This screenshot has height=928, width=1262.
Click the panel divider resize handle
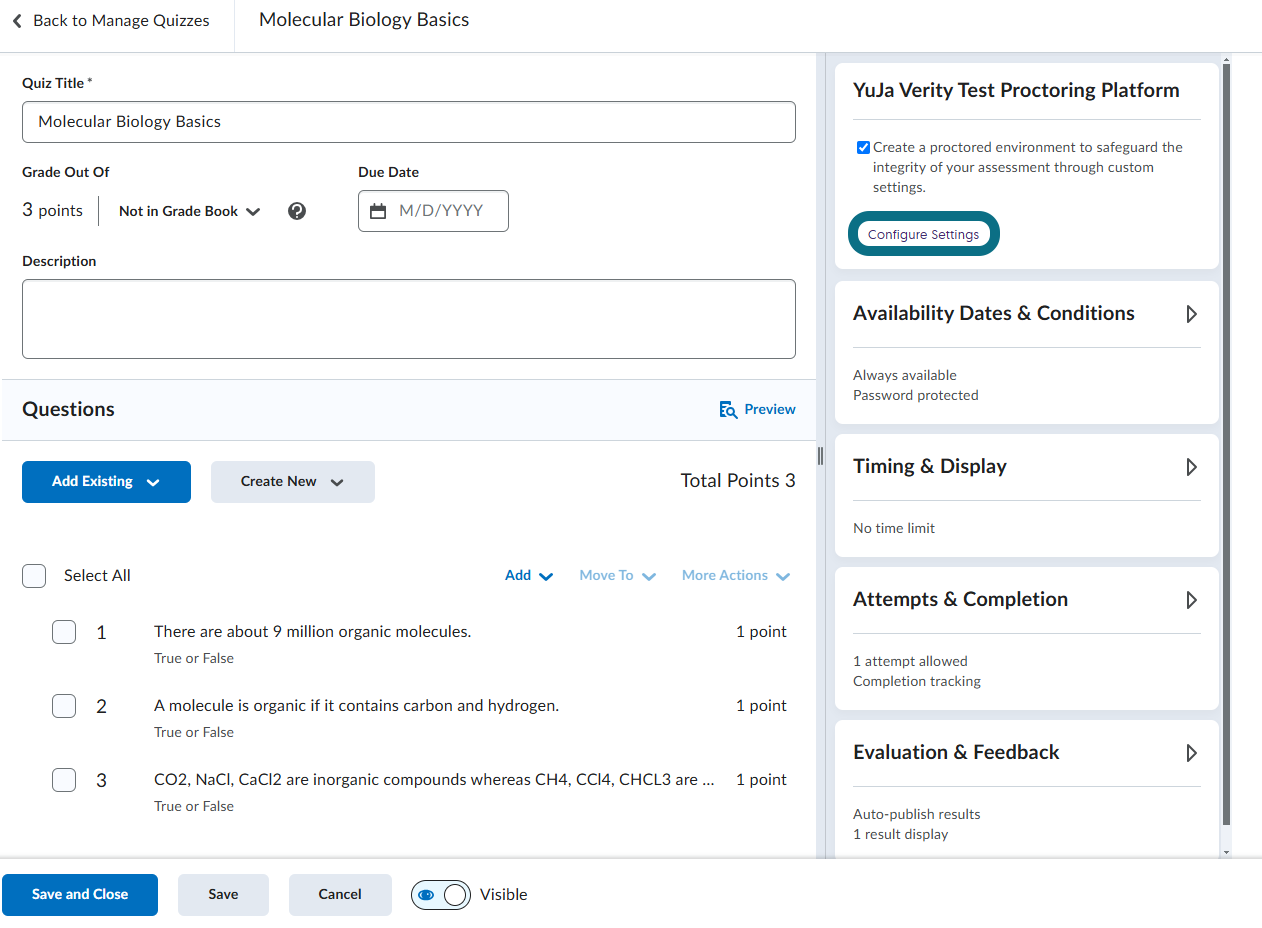coord(820,456)
